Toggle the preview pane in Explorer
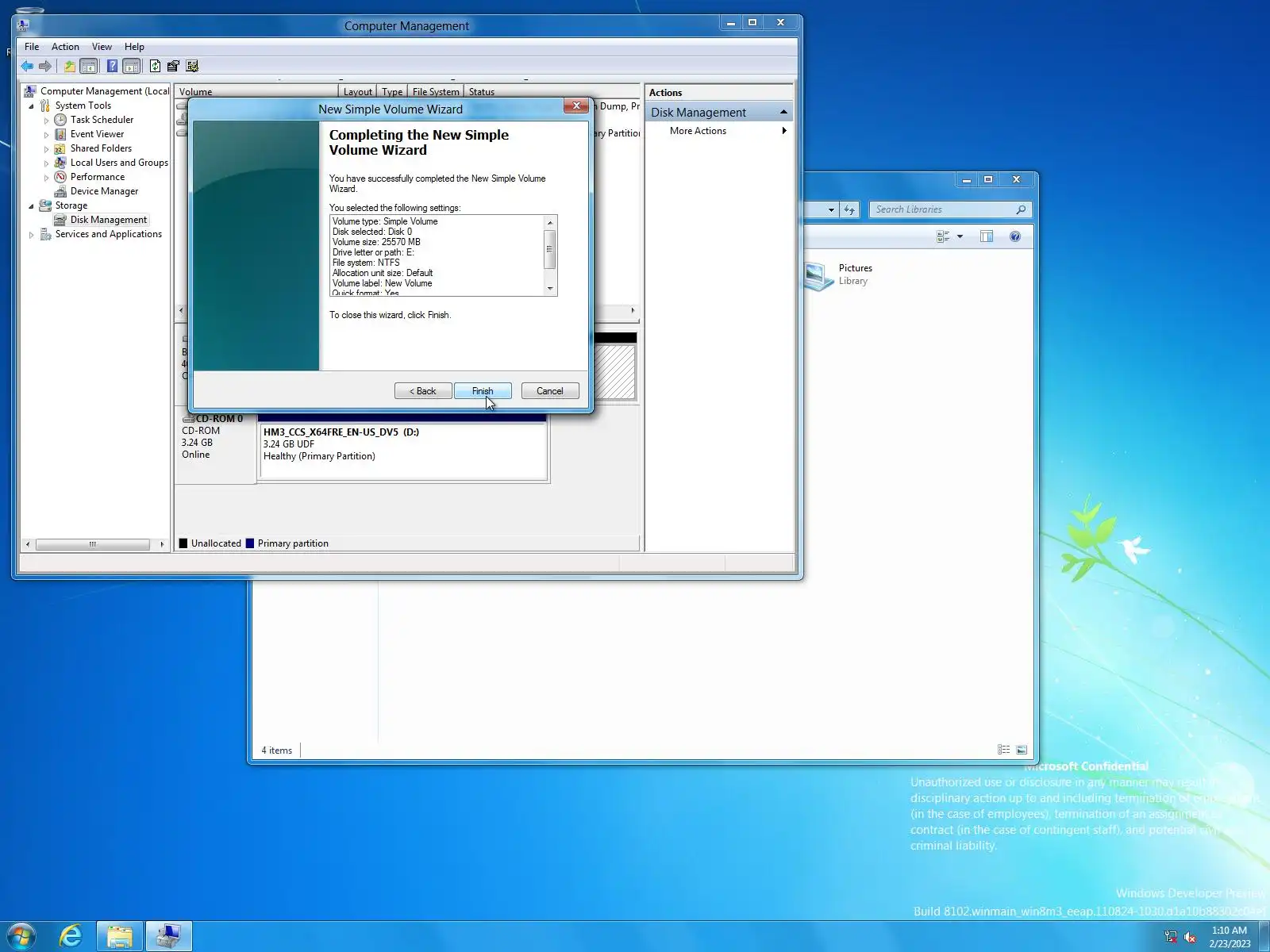1270x952 pixels. coord(987,236)
